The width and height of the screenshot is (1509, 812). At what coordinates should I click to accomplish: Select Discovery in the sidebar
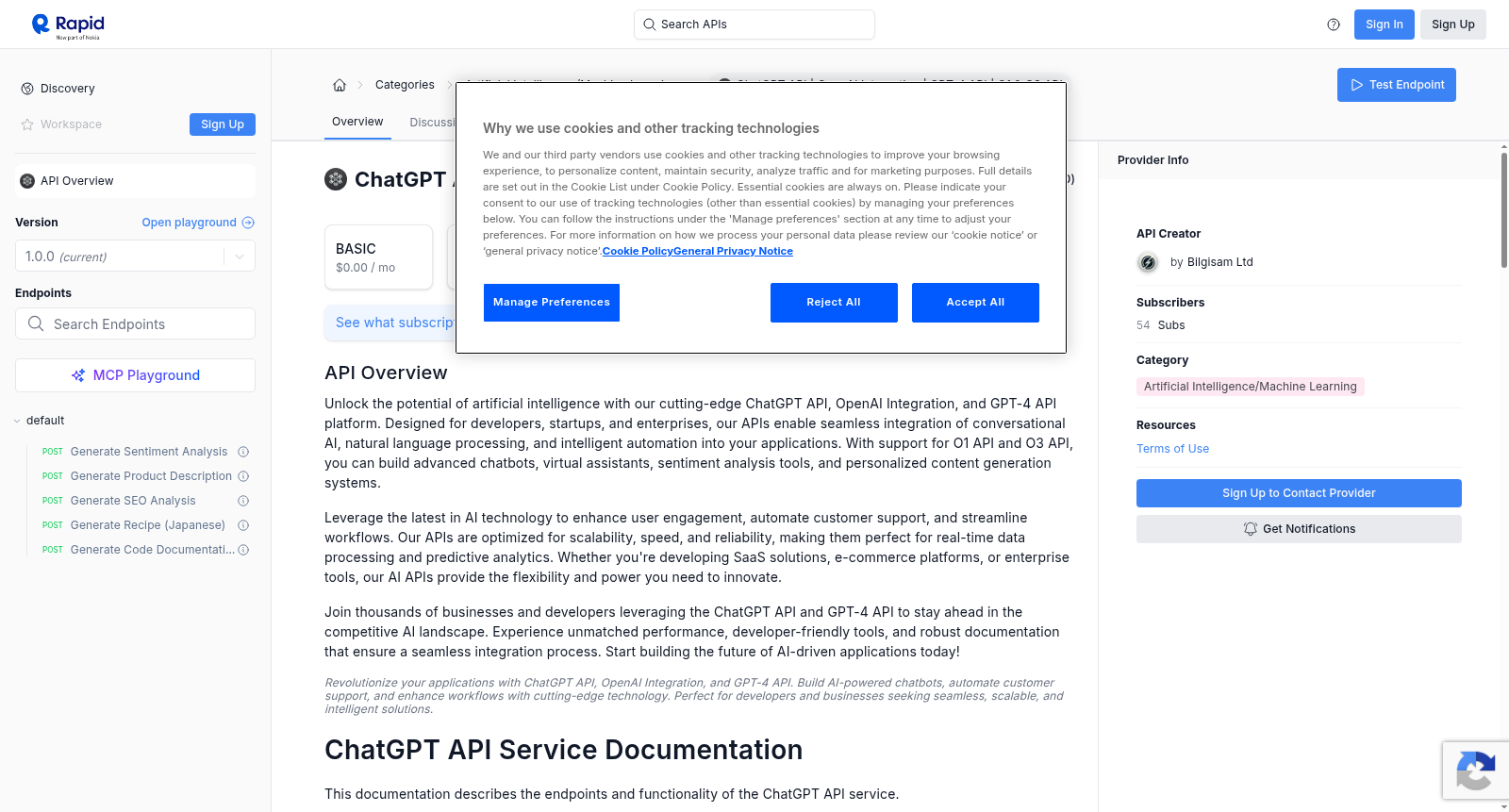[67, 89]
